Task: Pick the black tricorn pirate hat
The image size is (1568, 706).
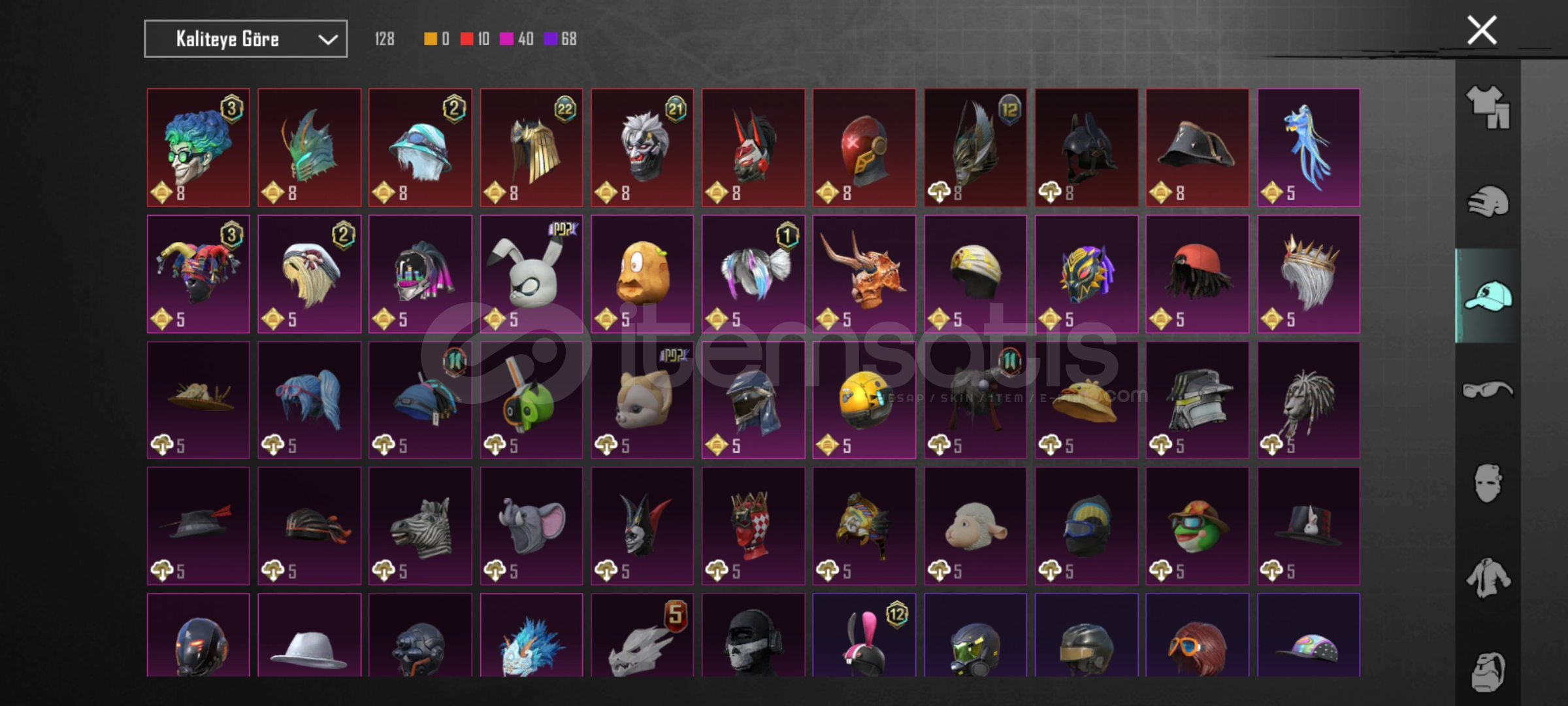Action: [x=1198, y=148]
